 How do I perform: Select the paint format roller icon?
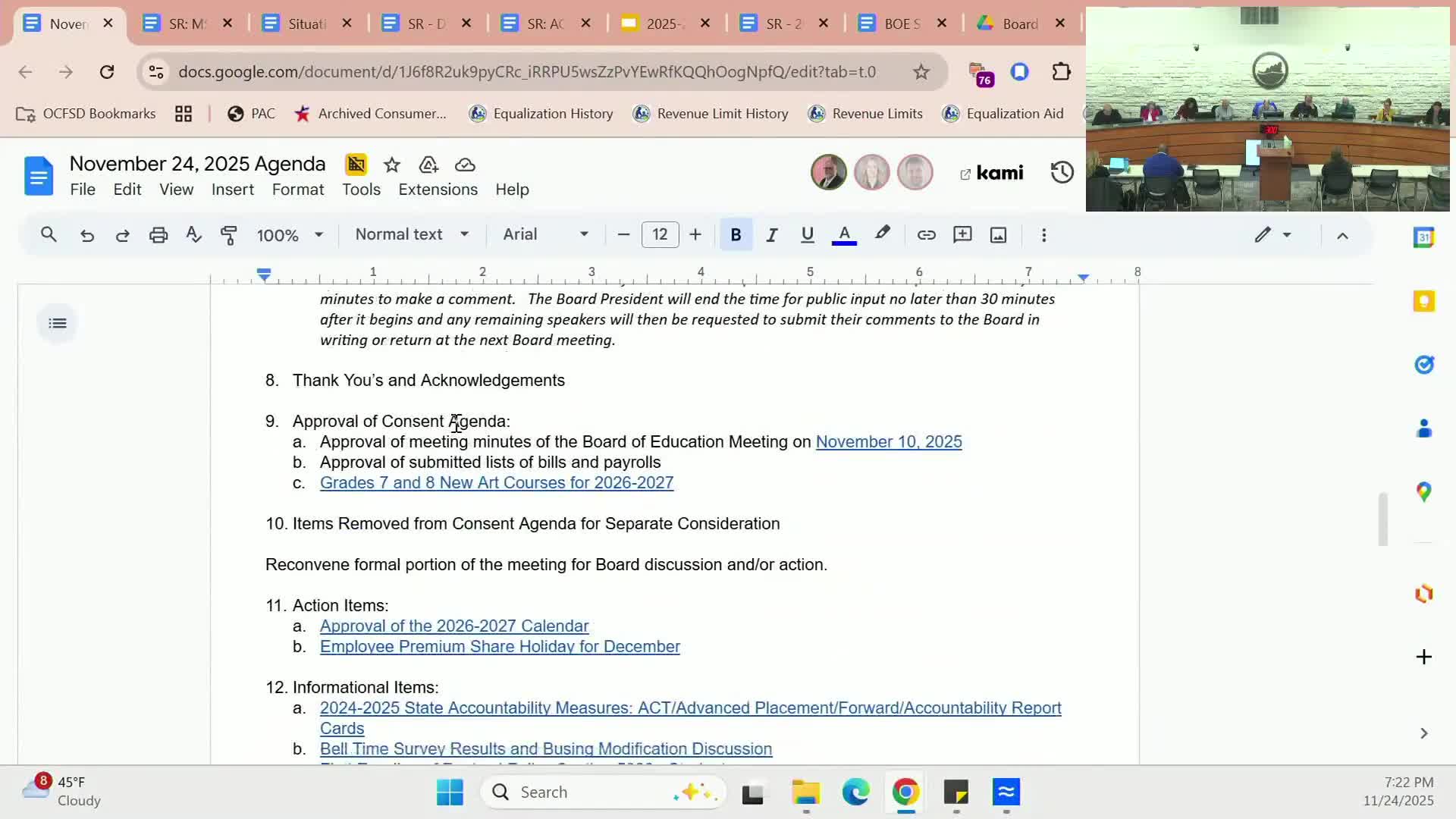click(228, 235)
